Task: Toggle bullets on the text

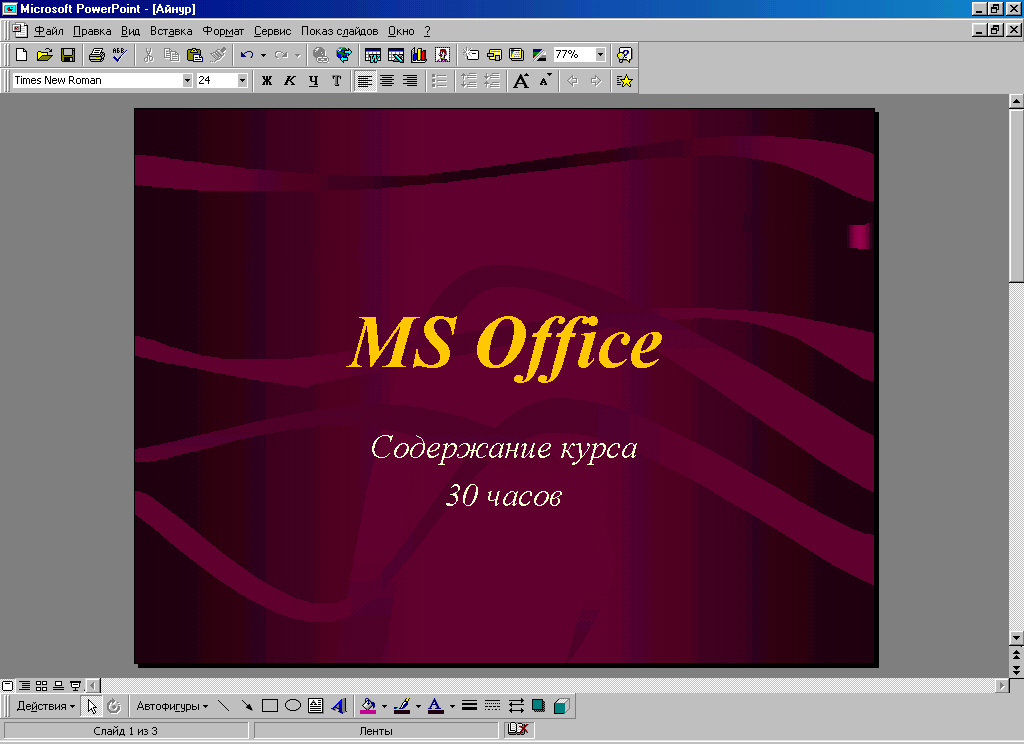Action: pos(440,80)
